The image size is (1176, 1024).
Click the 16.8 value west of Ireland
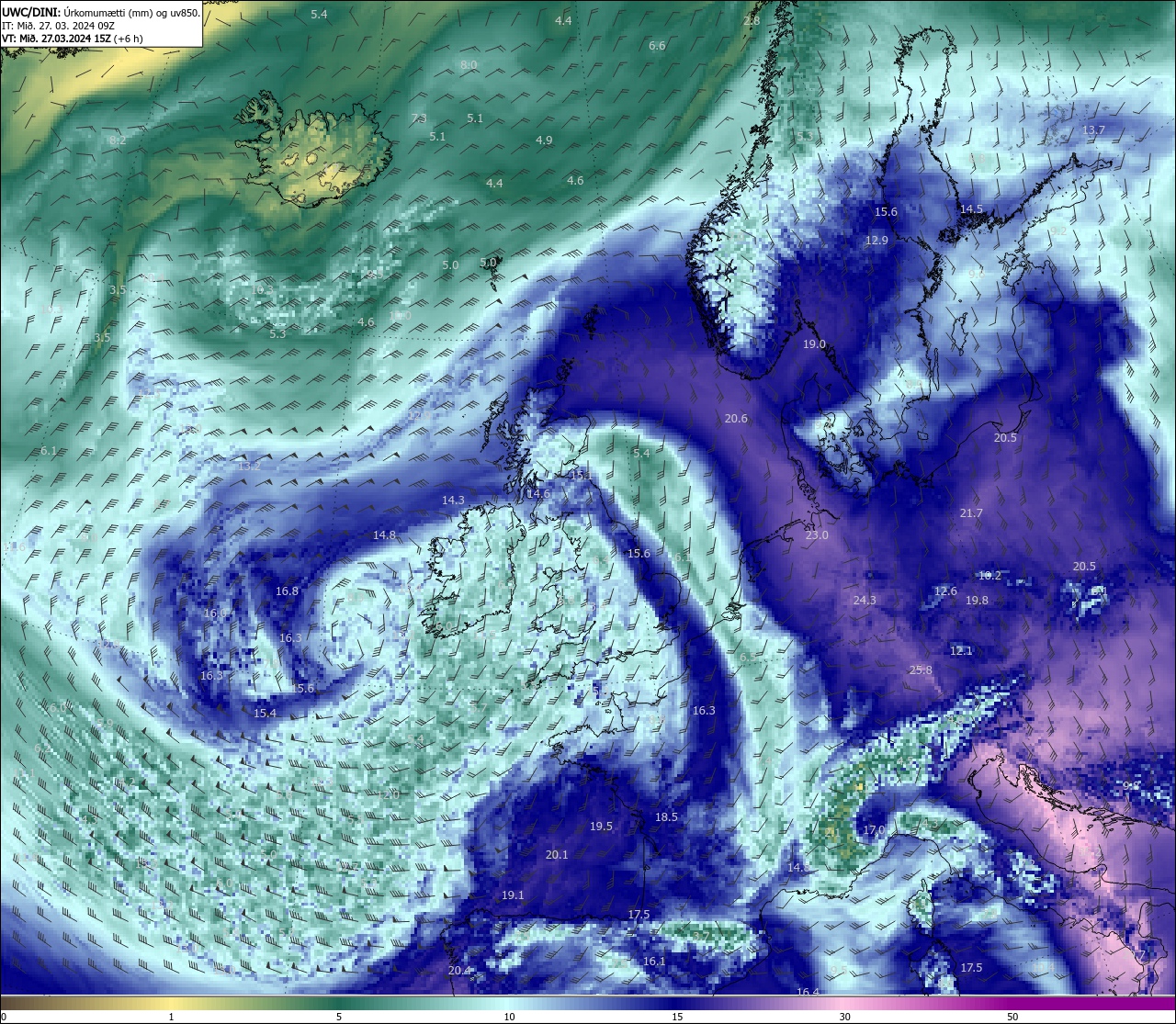pos(288,591)
